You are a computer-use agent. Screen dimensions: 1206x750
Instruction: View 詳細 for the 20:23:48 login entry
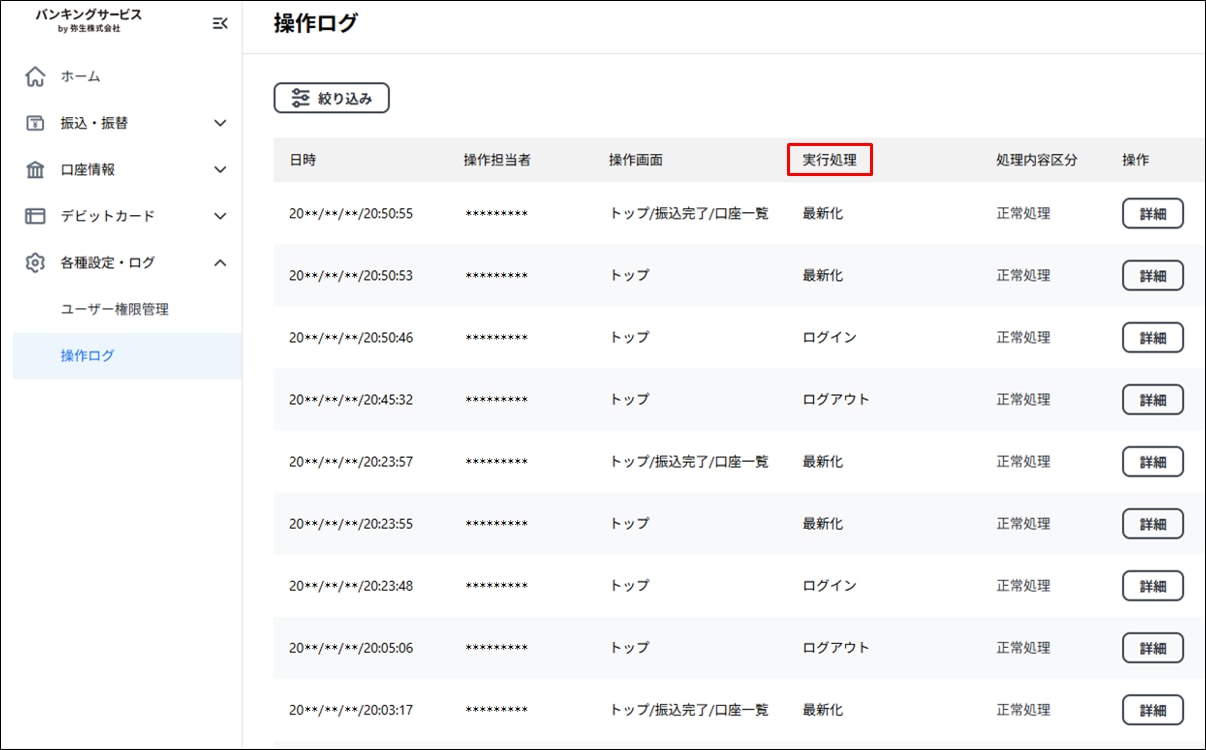coord(1152,586)
